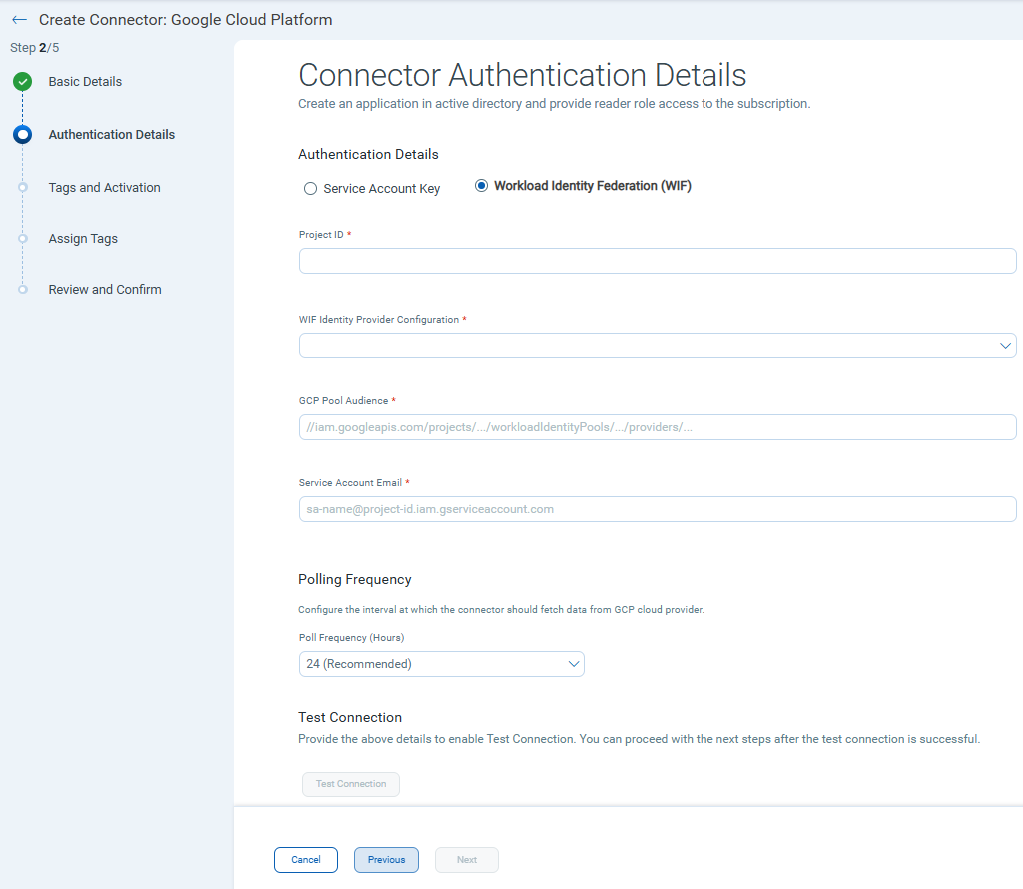1023x889 pixels.
Task: Click the Next button
Action: (467, 860)
